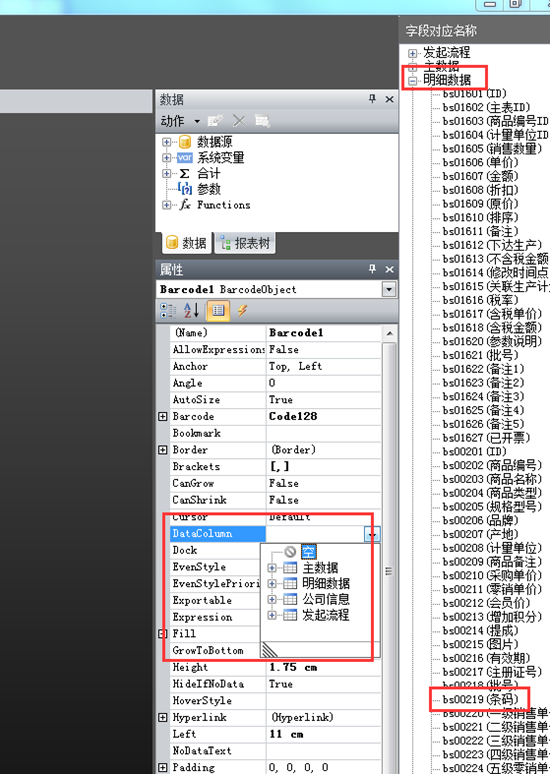Open the Barcode1 object selector dropdown
550x774 pixels.
click(389, 289)
